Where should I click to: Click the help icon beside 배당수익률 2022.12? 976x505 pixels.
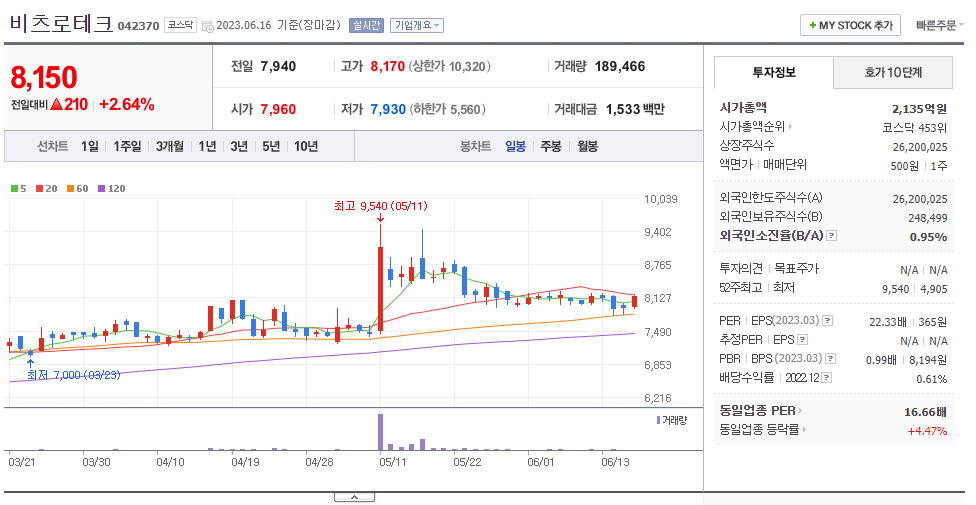tap(827, 378)
